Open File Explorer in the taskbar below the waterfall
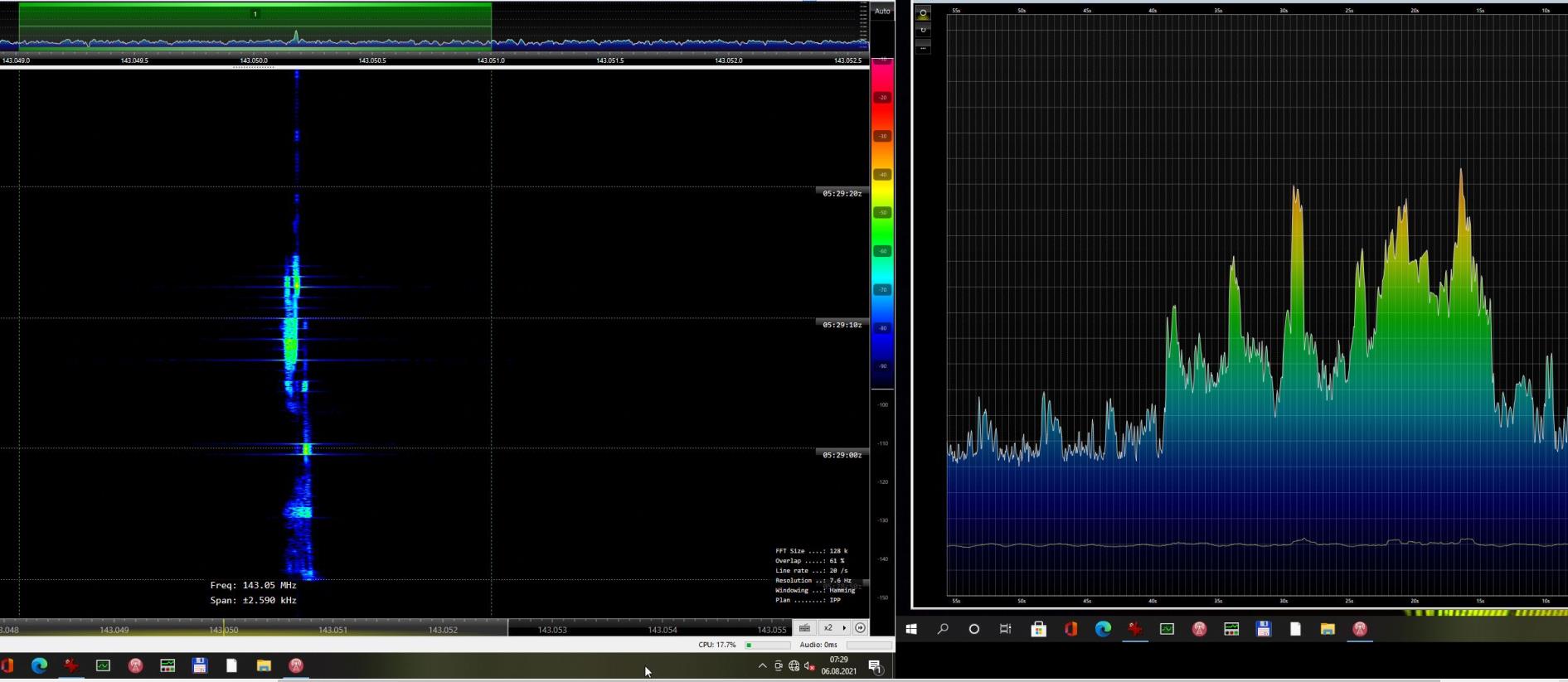 coord(264,665)
